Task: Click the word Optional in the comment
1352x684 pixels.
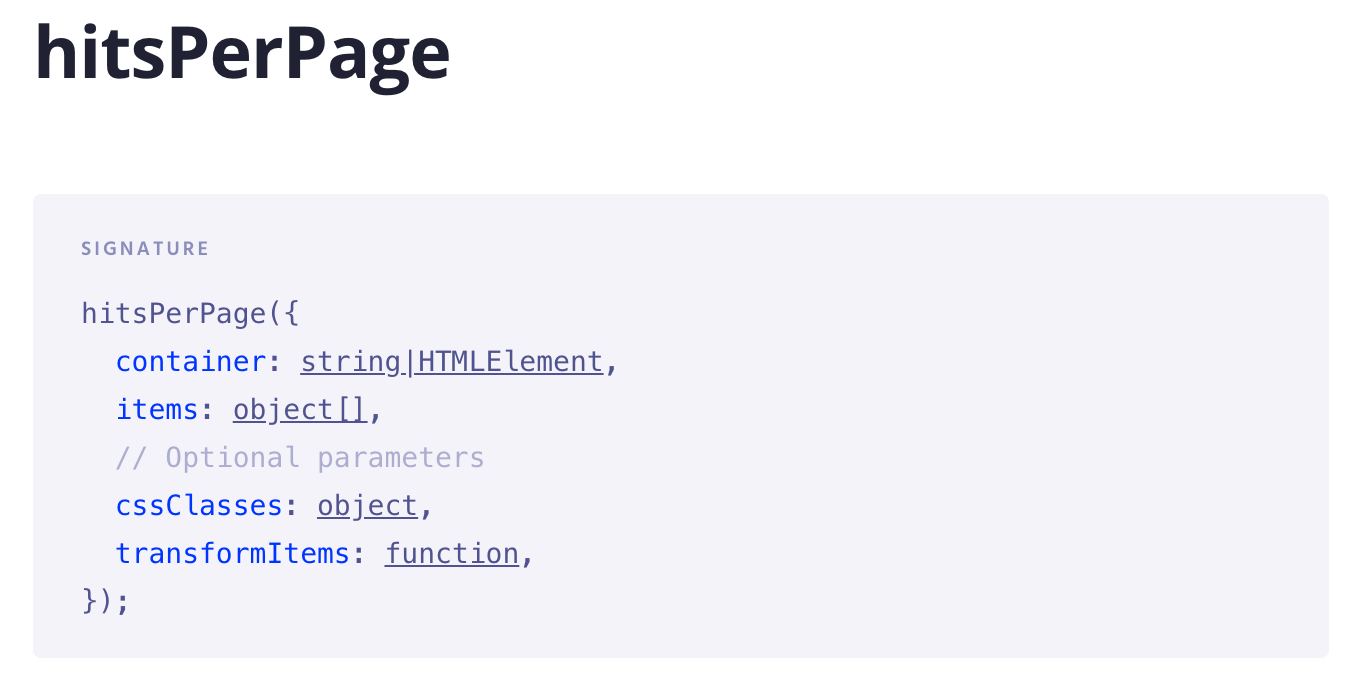Action: pos(232,458)
